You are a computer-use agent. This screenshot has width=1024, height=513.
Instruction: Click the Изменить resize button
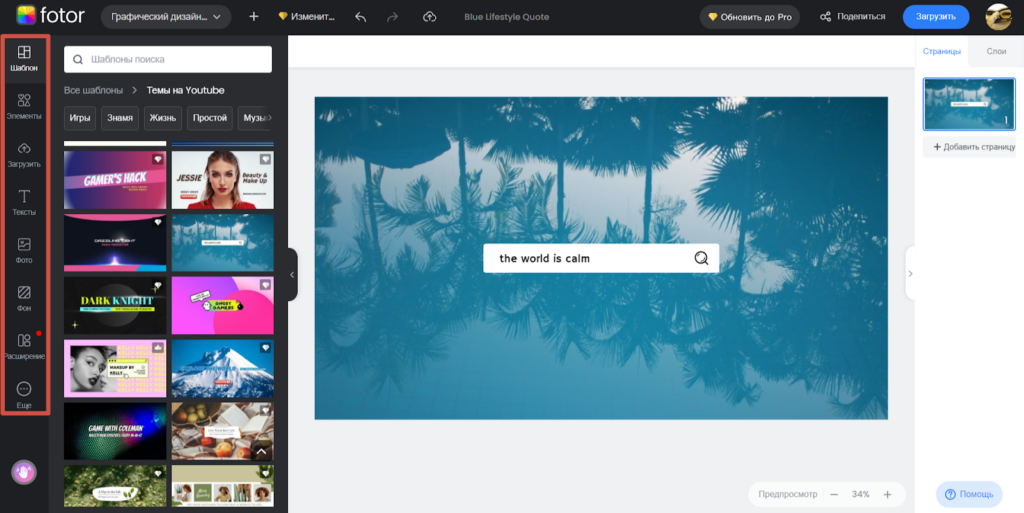tap(306, 17)
